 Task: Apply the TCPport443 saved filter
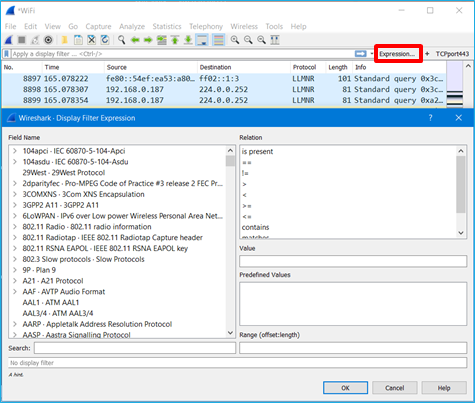click(452, 54)
